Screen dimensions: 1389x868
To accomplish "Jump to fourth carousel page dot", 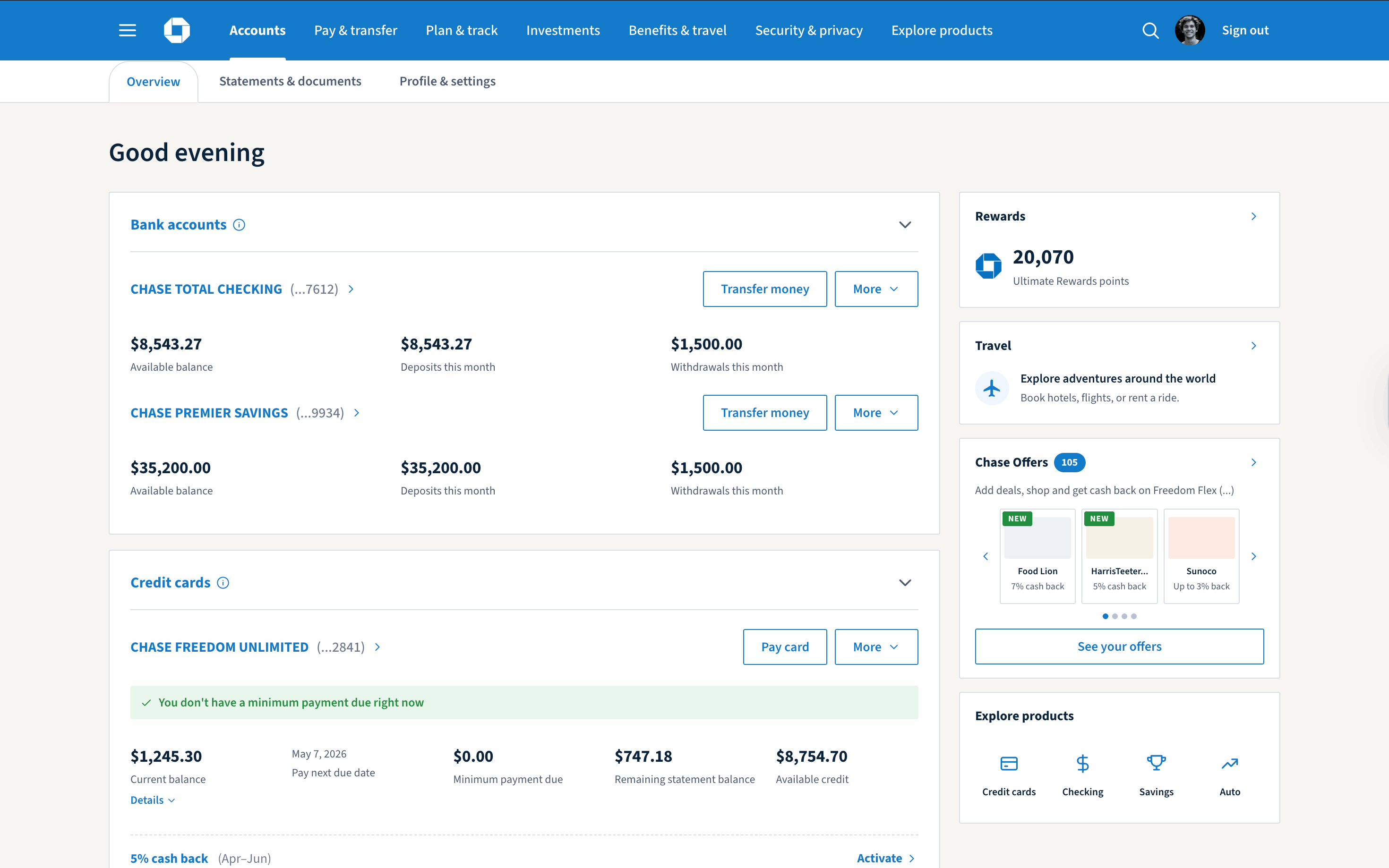I will (x=1133, y=617).
